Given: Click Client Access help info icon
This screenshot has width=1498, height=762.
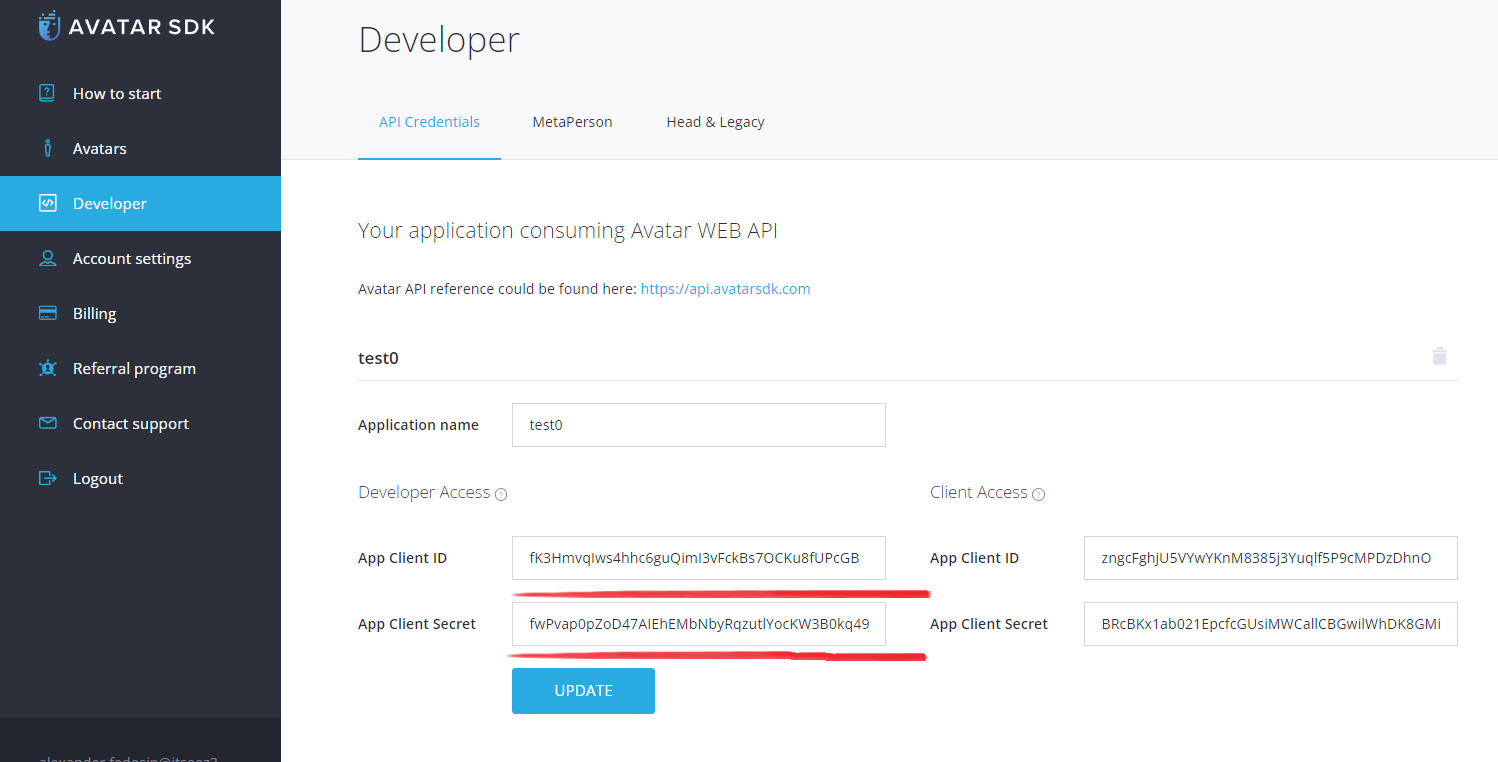Looking at the screenshot, I should (x=1038, y=494).
